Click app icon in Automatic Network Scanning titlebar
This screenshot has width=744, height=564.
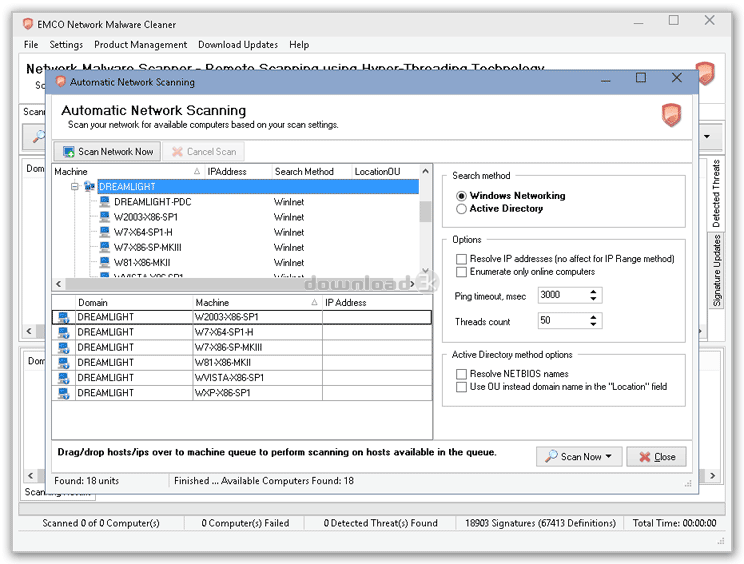60,82
